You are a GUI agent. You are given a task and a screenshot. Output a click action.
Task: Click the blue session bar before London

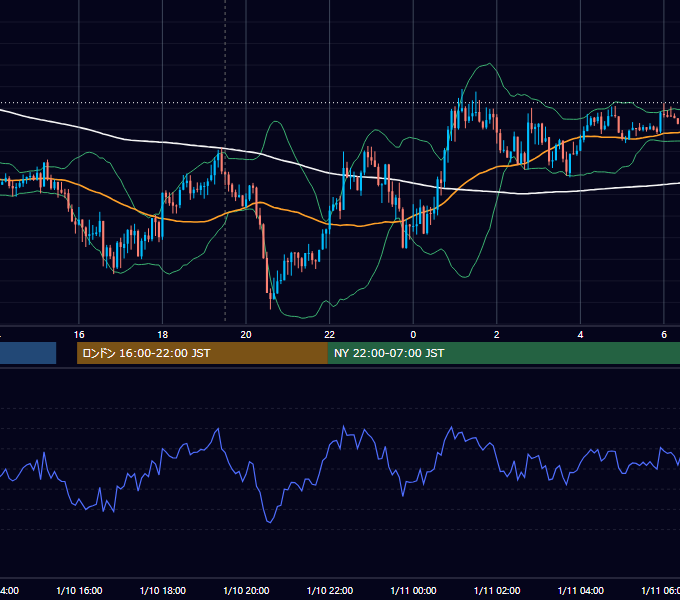[28, 353]
